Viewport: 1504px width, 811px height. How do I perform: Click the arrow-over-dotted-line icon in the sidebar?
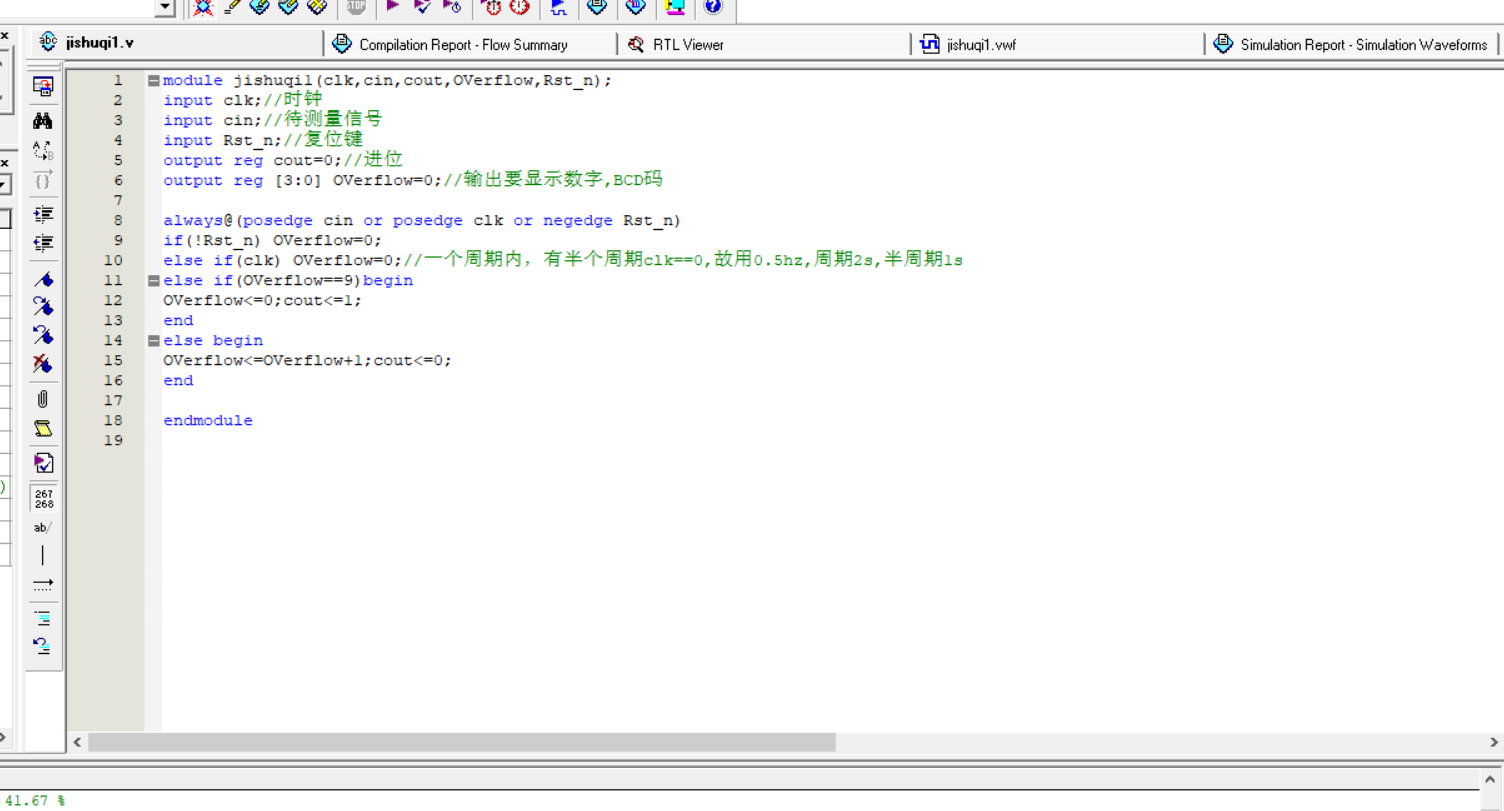43,584
